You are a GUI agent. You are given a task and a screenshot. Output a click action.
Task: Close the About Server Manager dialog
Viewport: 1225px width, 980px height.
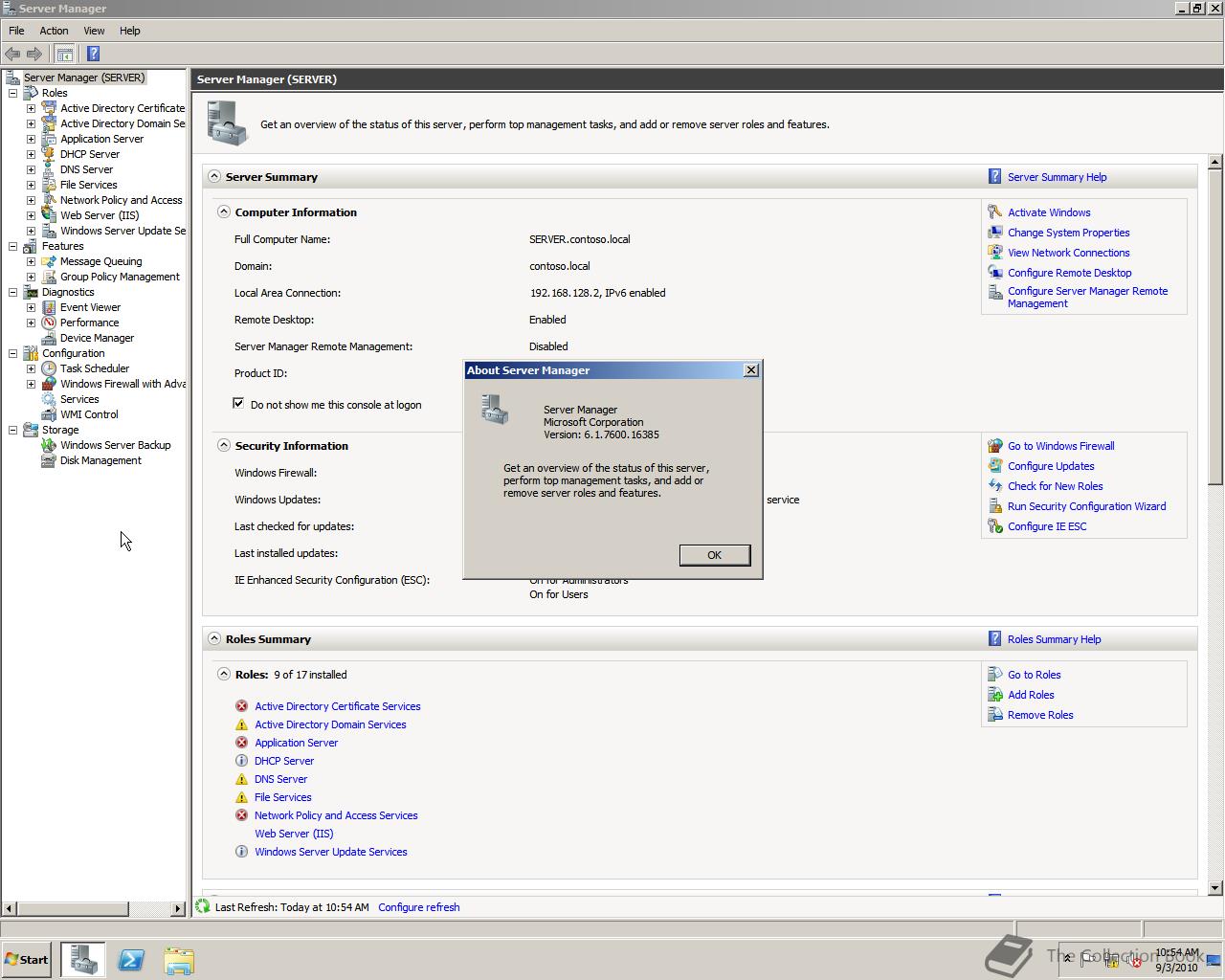click(x=751, y=370)
